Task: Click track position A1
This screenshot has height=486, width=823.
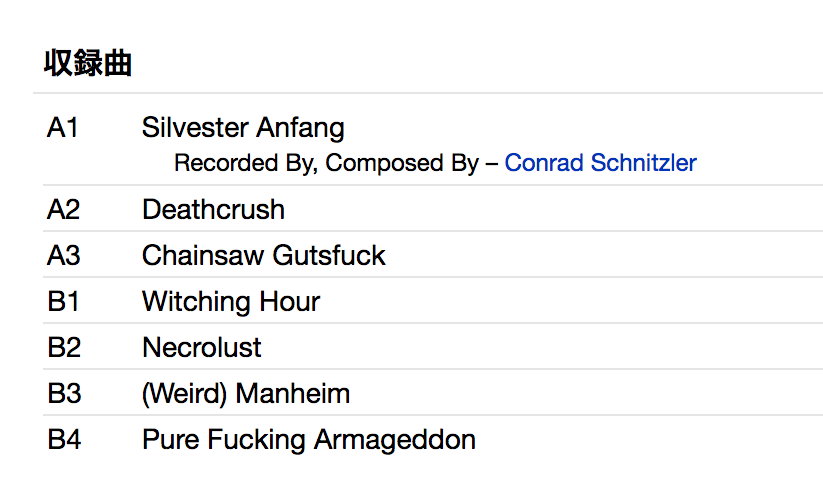Action: pos(62,128)
